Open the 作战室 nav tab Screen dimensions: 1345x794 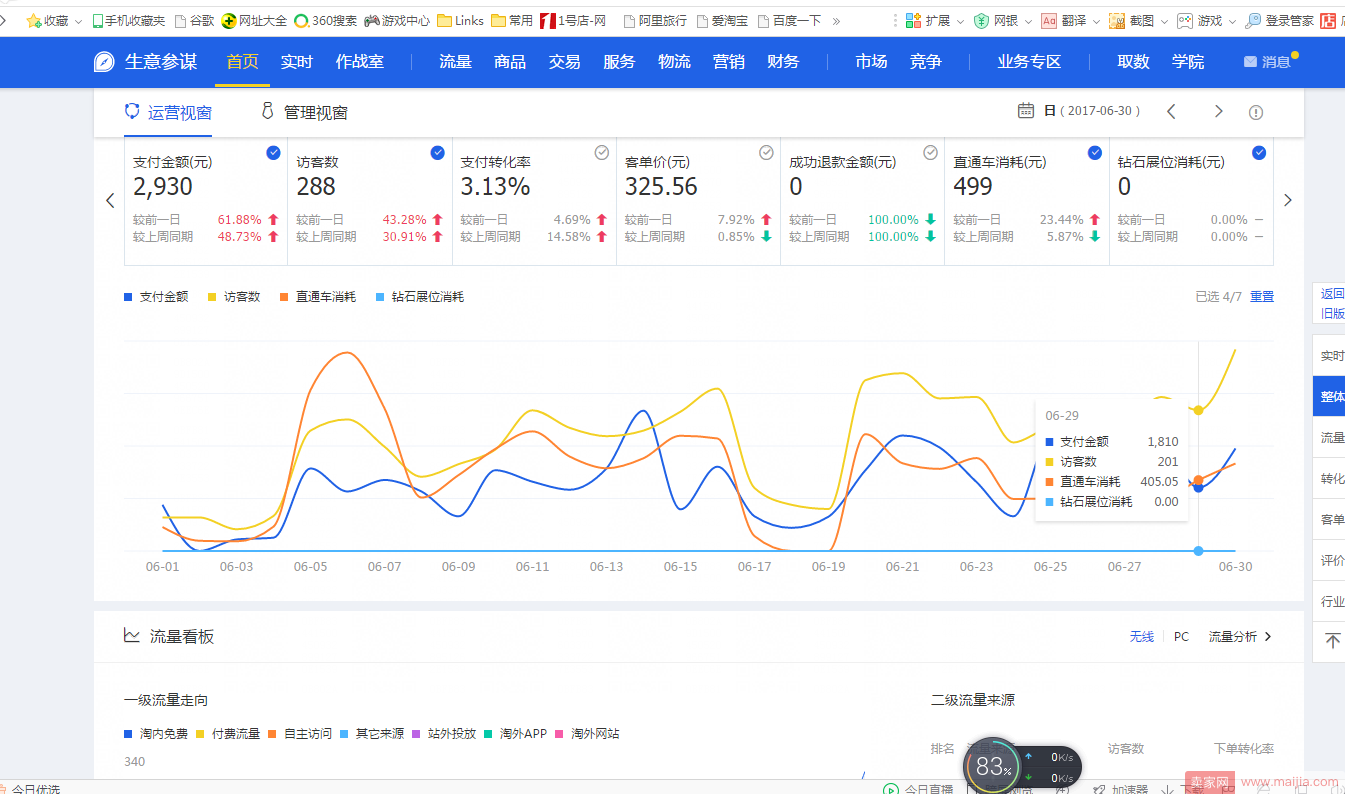360,62
